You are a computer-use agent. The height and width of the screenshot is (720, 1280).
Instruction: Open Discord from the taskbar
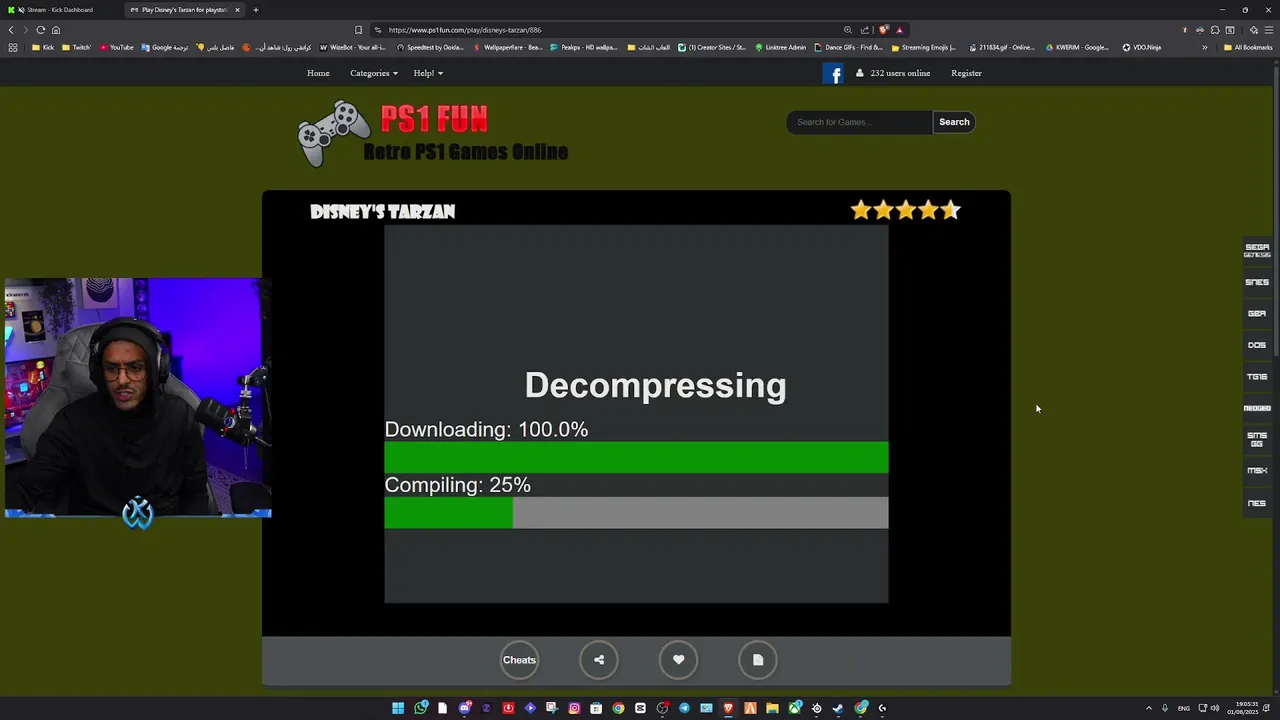(x=465, y=708)
